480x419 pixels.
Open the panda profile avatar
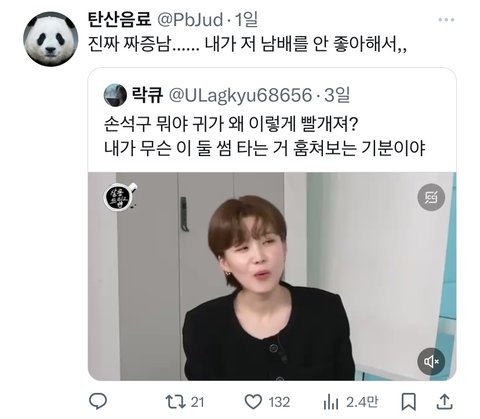(50, 39)
